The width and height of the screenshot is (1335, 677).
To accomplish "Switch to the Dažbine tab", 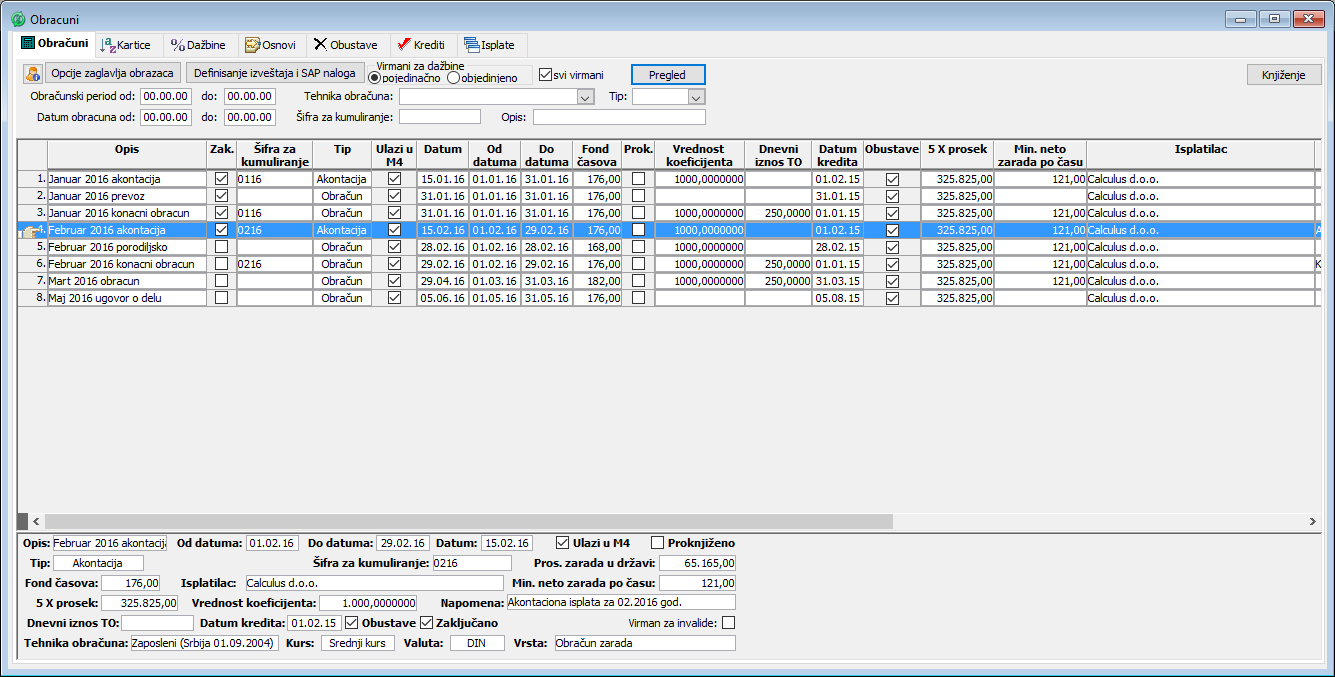I will click(x=198, y=45).
